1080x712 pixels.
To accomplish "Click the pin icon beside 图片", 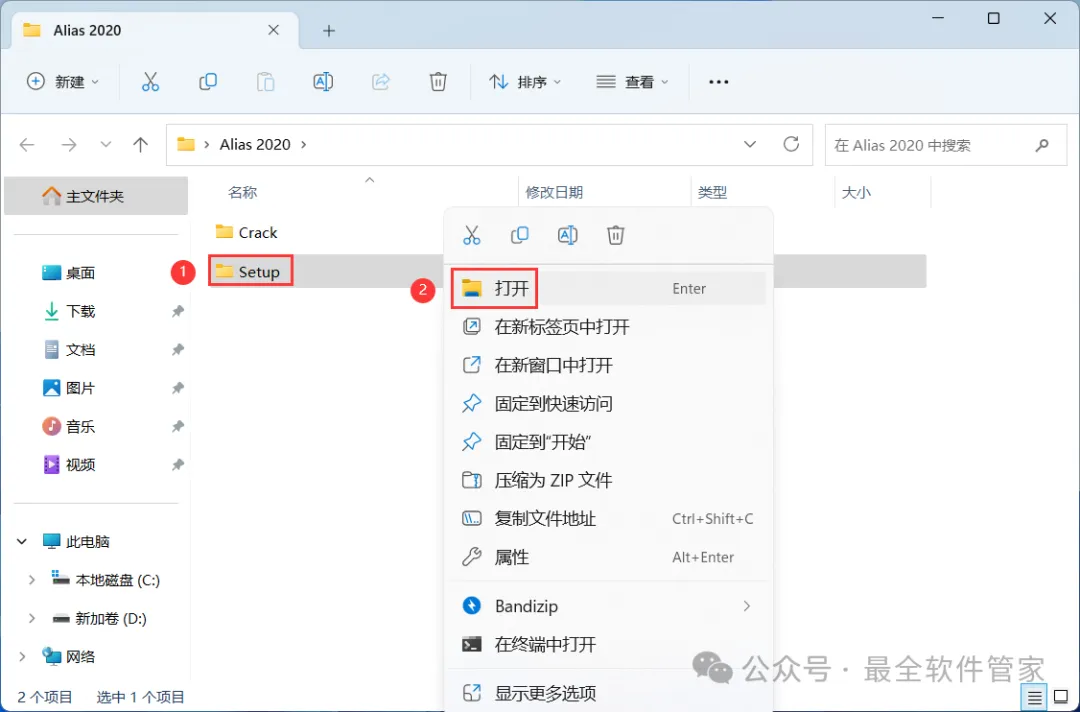I will pos(178,388).
